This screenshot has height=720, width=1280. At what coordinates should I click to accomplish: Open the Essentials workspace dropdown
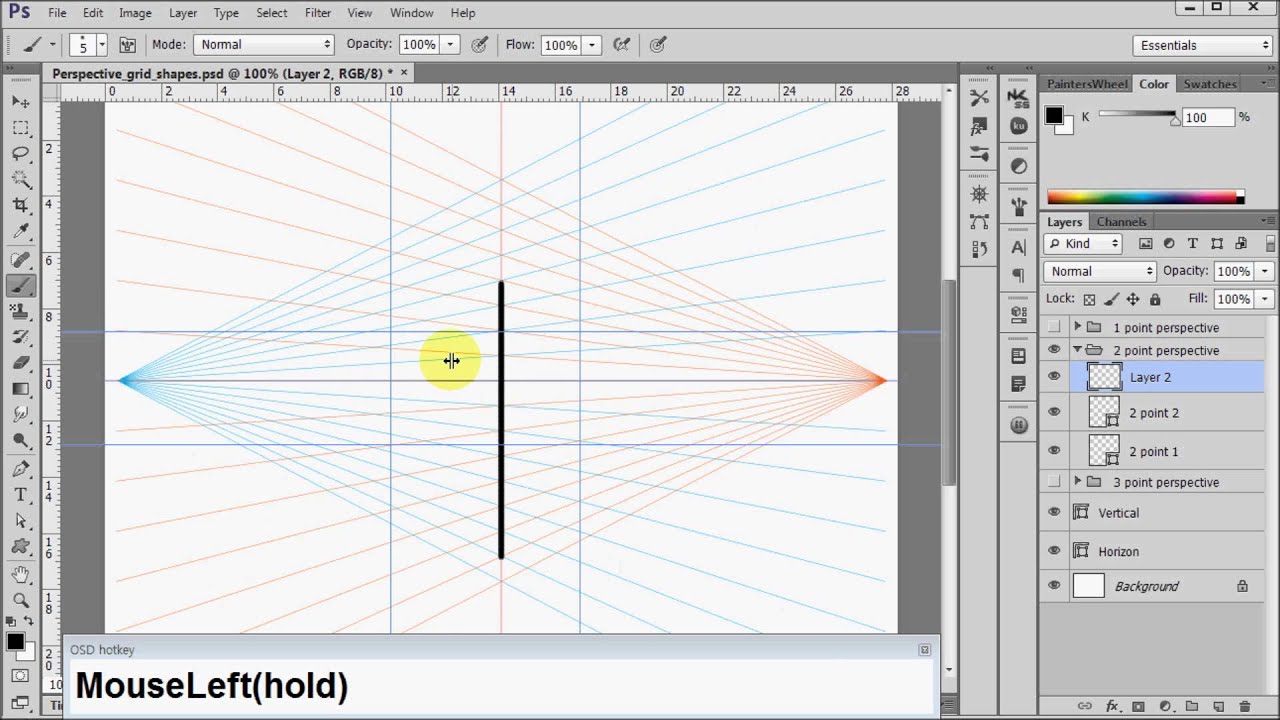coord(1204,45)
